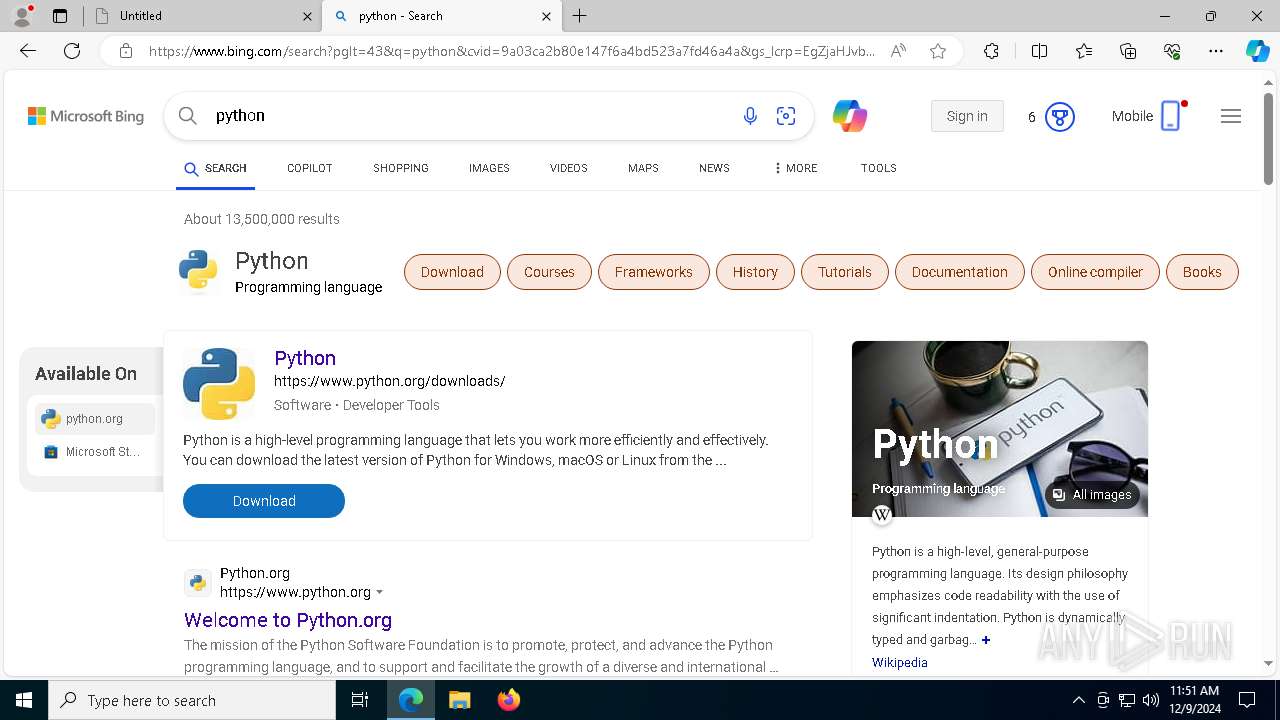Open notification center icon
The image size is (1280, 720).
1247,700
